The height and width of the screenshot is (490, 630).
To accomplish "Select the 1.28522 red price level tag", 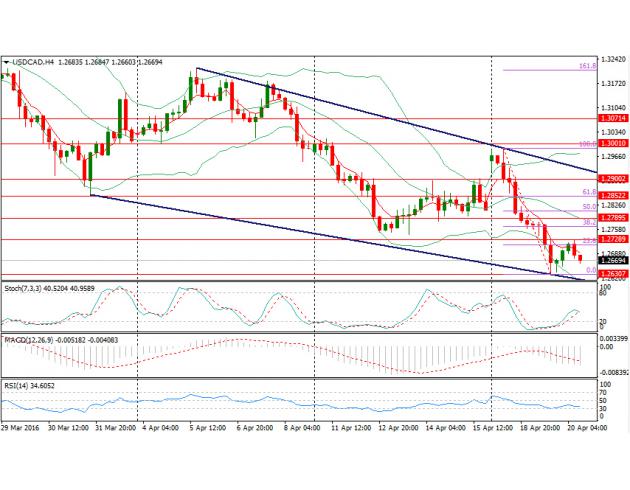I will pos(612,196).
